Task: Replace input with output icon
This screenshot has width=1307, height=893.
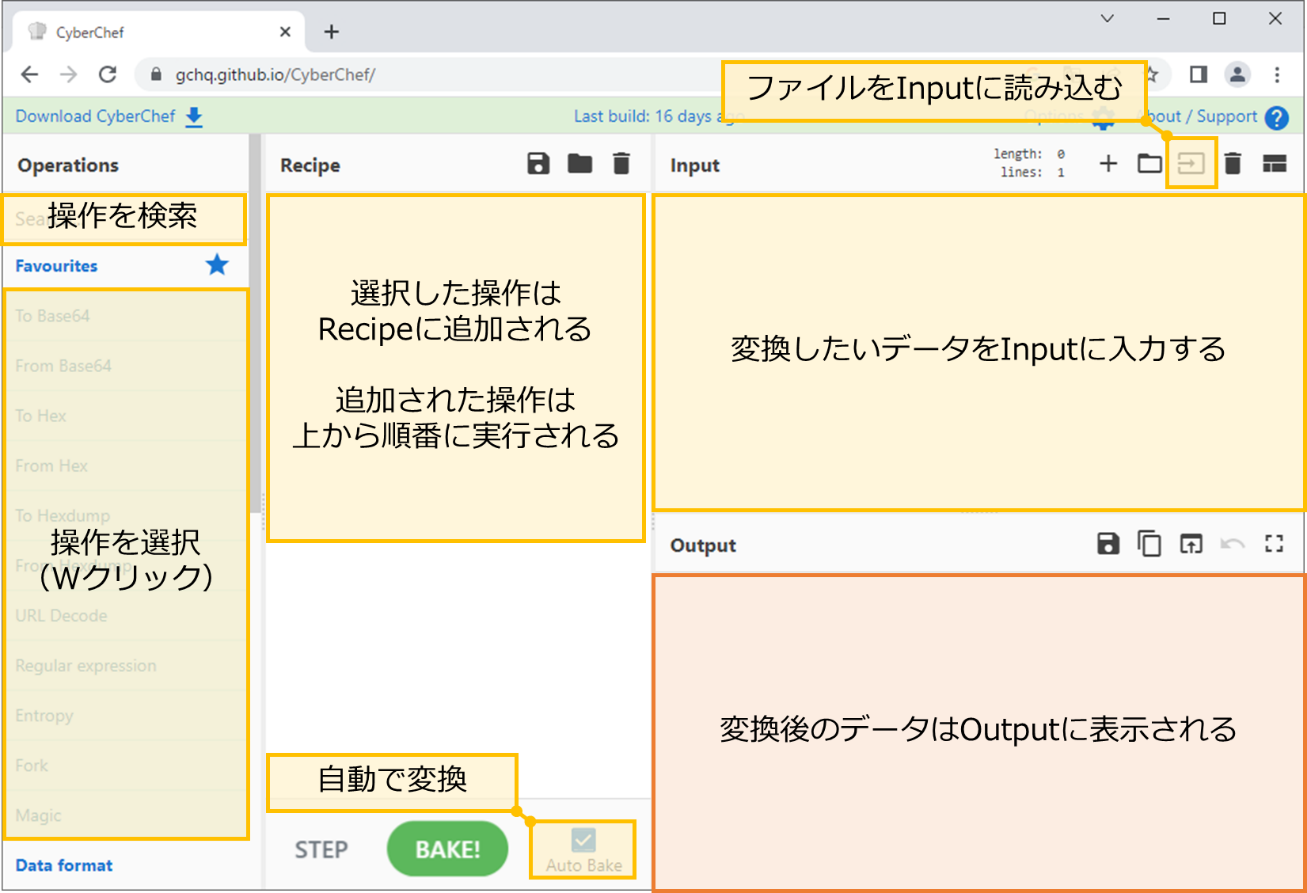Action: [1191, 544]
